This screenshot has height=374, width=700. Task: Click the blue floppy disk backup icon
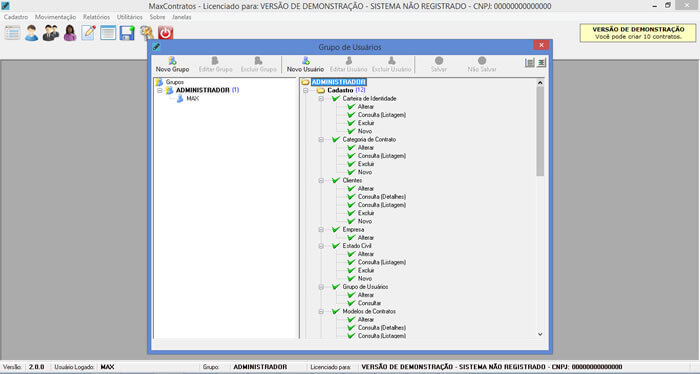click(x=127, y=33)
